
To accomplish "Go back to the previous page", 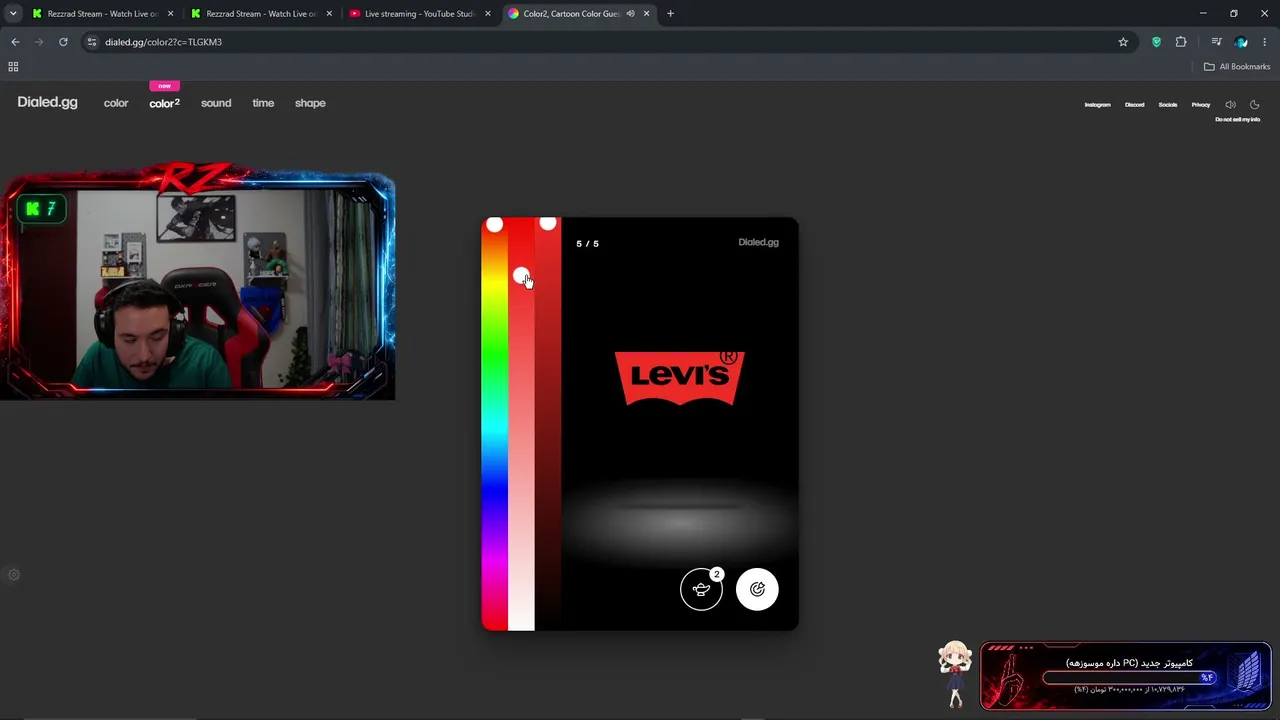I will (15, 42).
